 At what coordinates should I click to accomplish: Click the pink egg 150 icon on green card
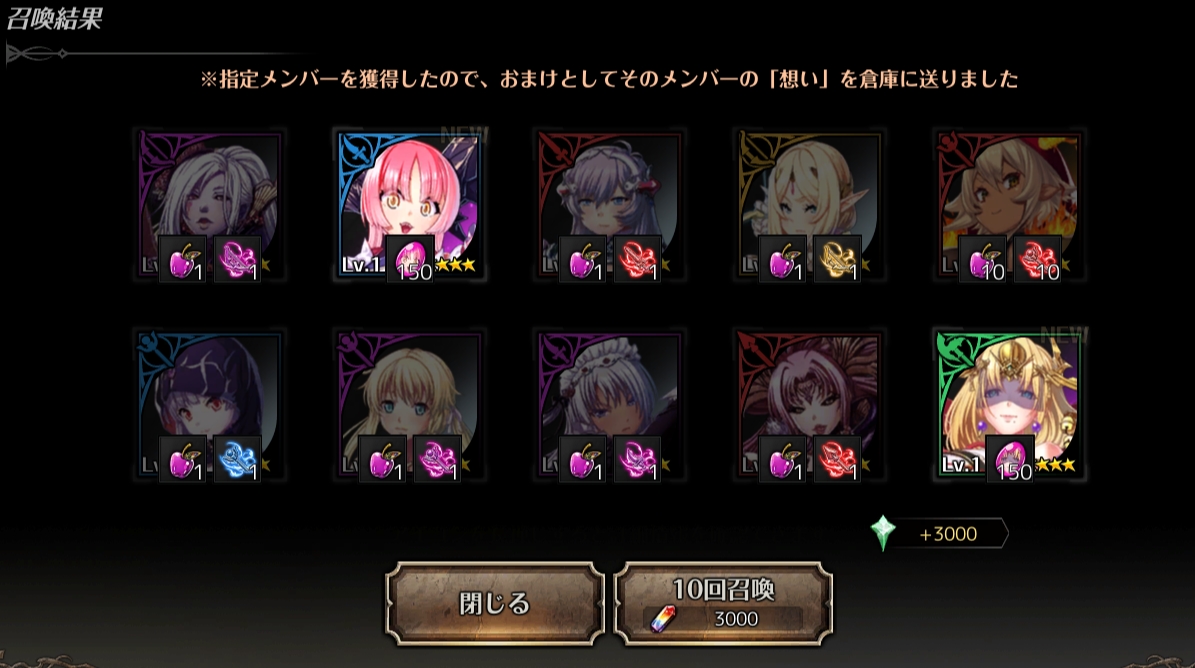pyautogui.click(x=1010, y=459)
